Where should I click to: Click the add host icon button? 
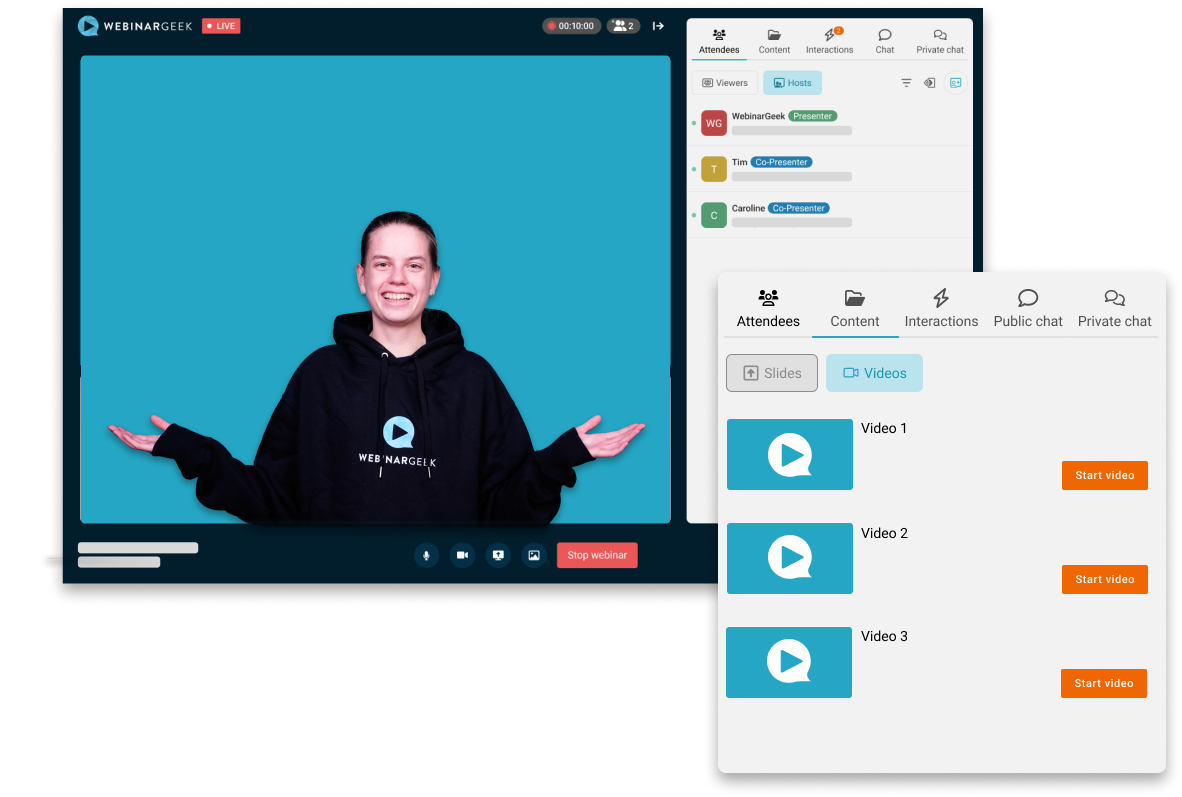pyautogui.click(x=955, y=83)
